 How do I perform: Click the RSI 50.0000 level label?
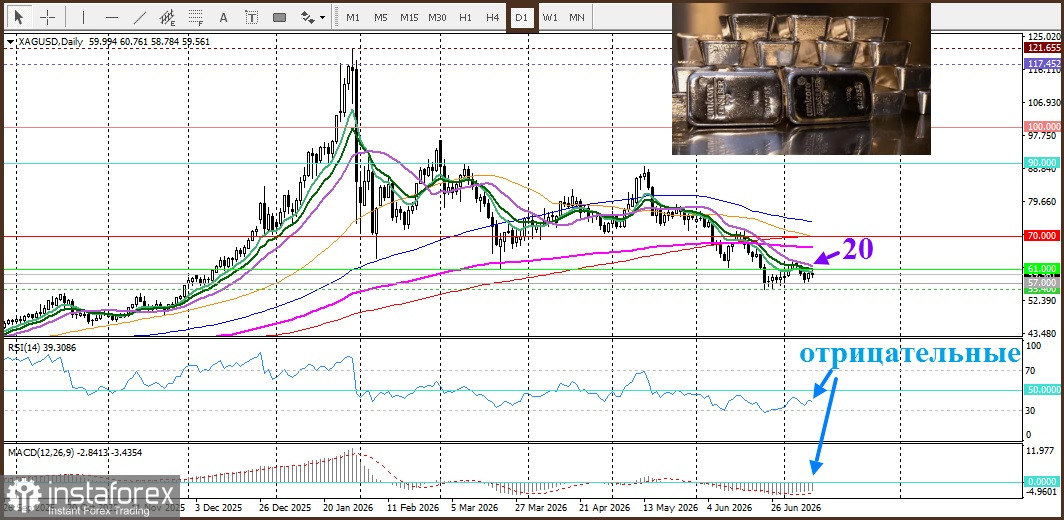(1044, 390)
